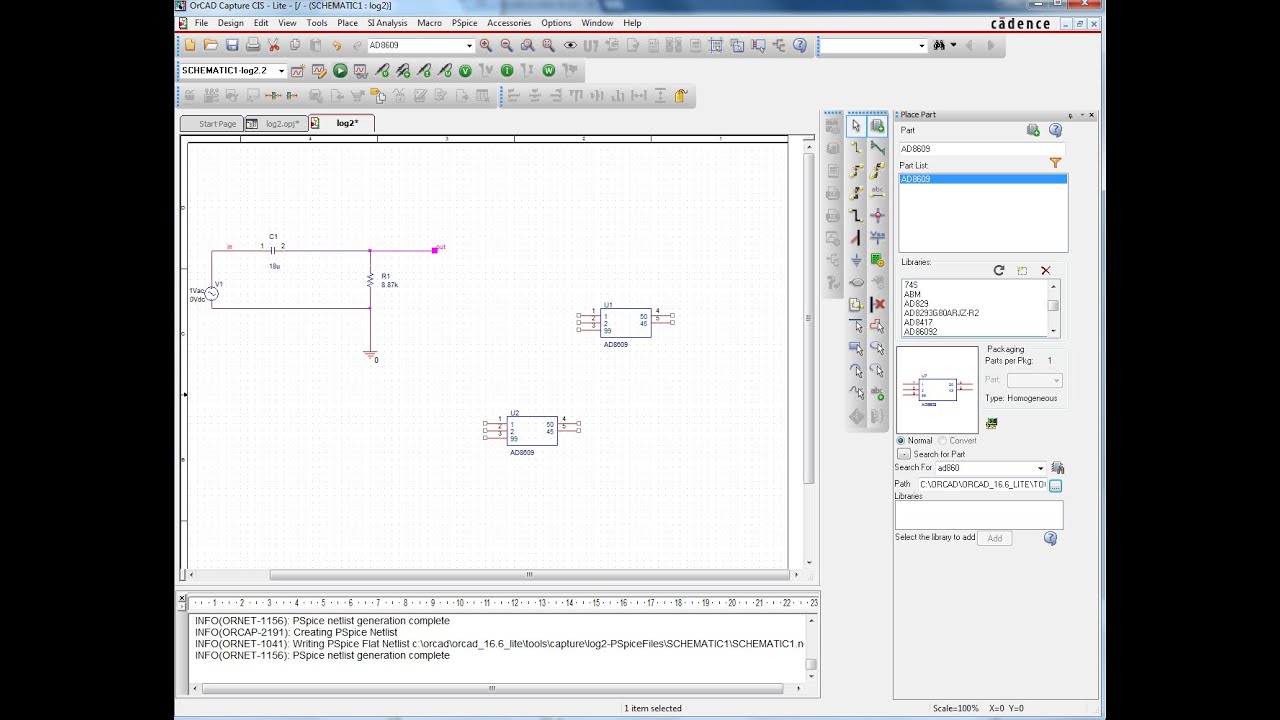
Task: Enable bias current display green I icon
Action: [x=507, y=71]
